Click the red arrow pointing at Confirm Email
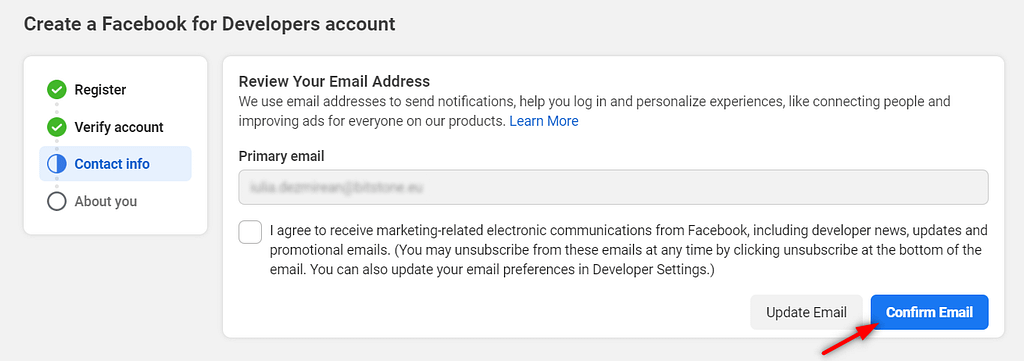1024x361 pixels. click(x=848, y=339)
